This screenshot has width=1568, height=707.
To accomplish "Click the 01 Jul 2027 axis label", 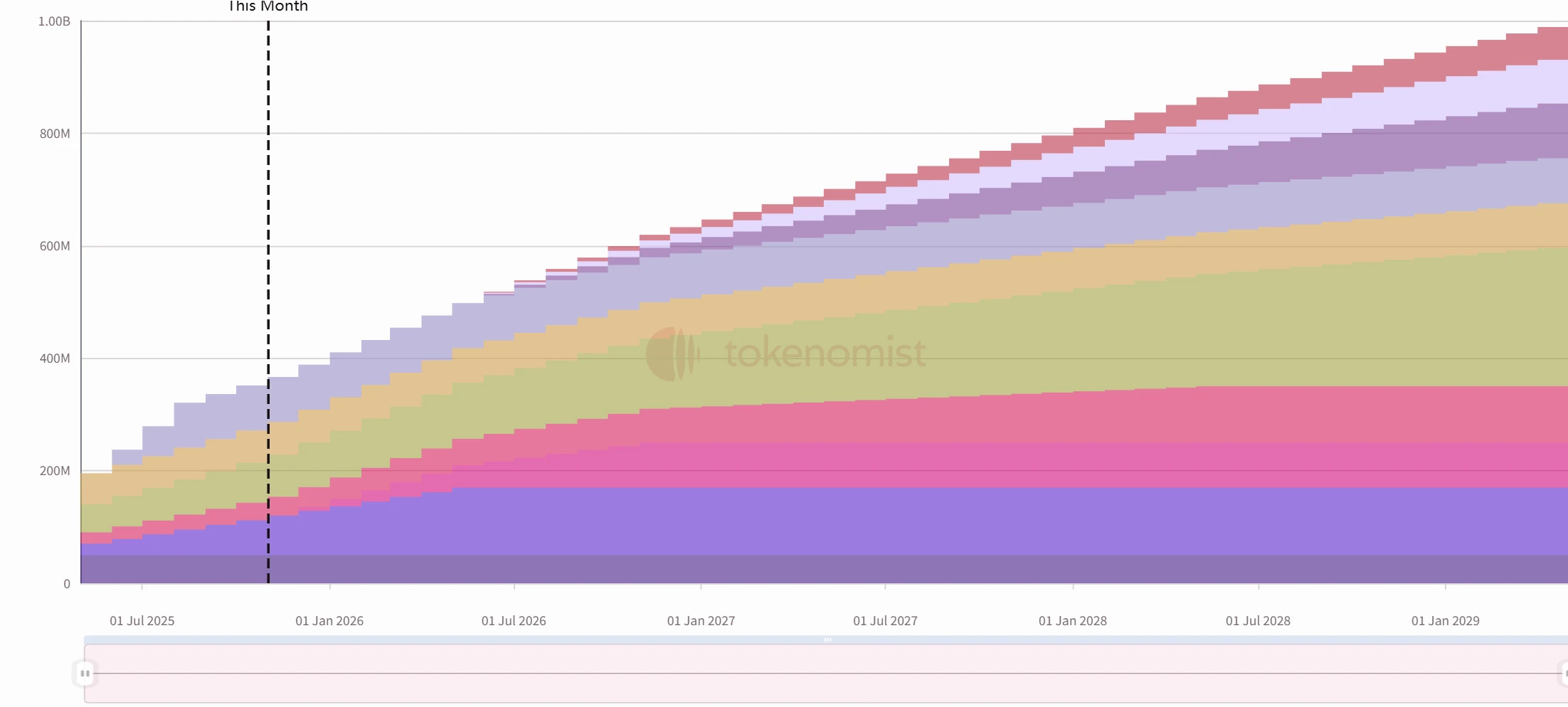I will (x=885, y=621).
